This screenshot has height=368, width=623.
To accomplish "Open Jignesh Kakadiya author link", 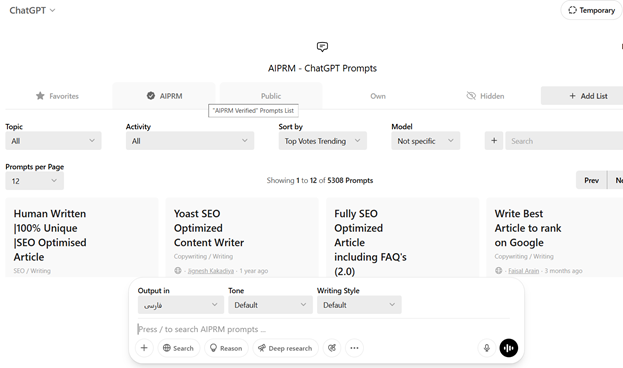I will pyautogui.click(x=211, y=271).
